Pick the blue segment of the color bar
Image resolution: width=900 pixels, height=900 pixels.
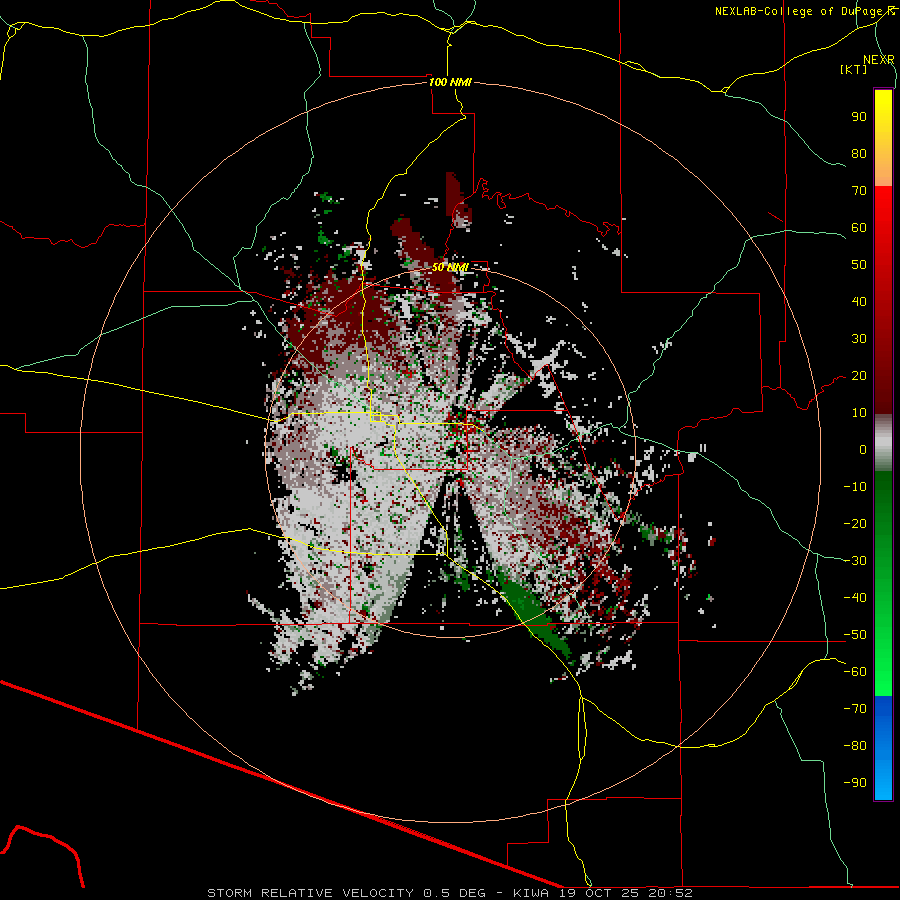(x=883, y=748)
